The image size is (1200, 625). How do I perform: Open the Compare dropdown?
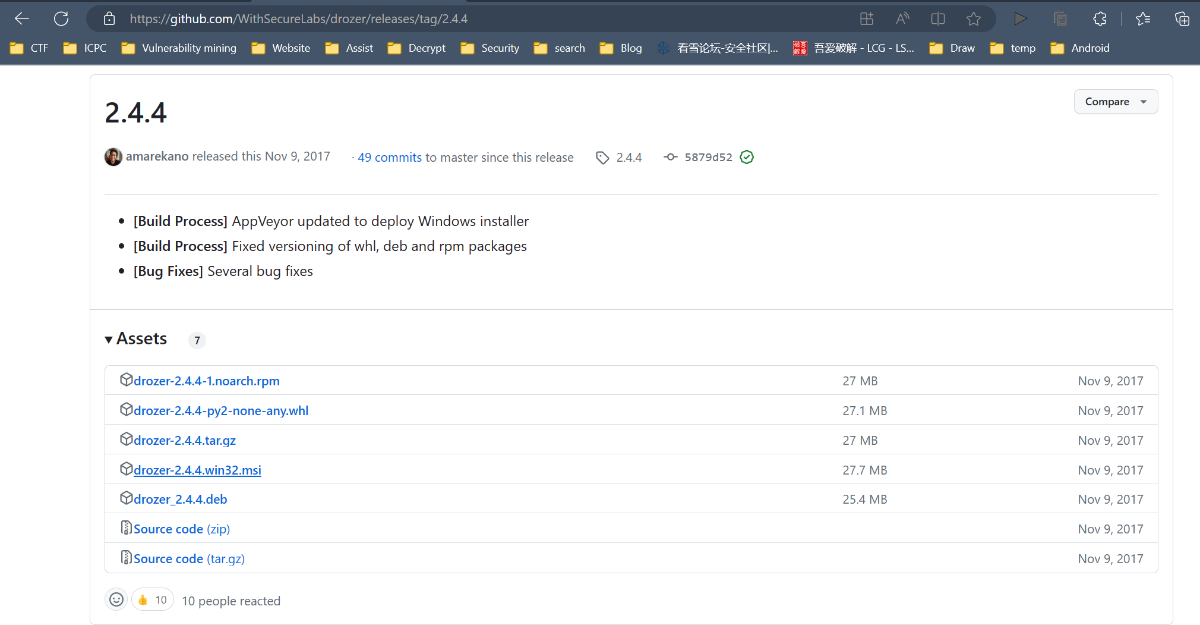tap(1116, 102)
